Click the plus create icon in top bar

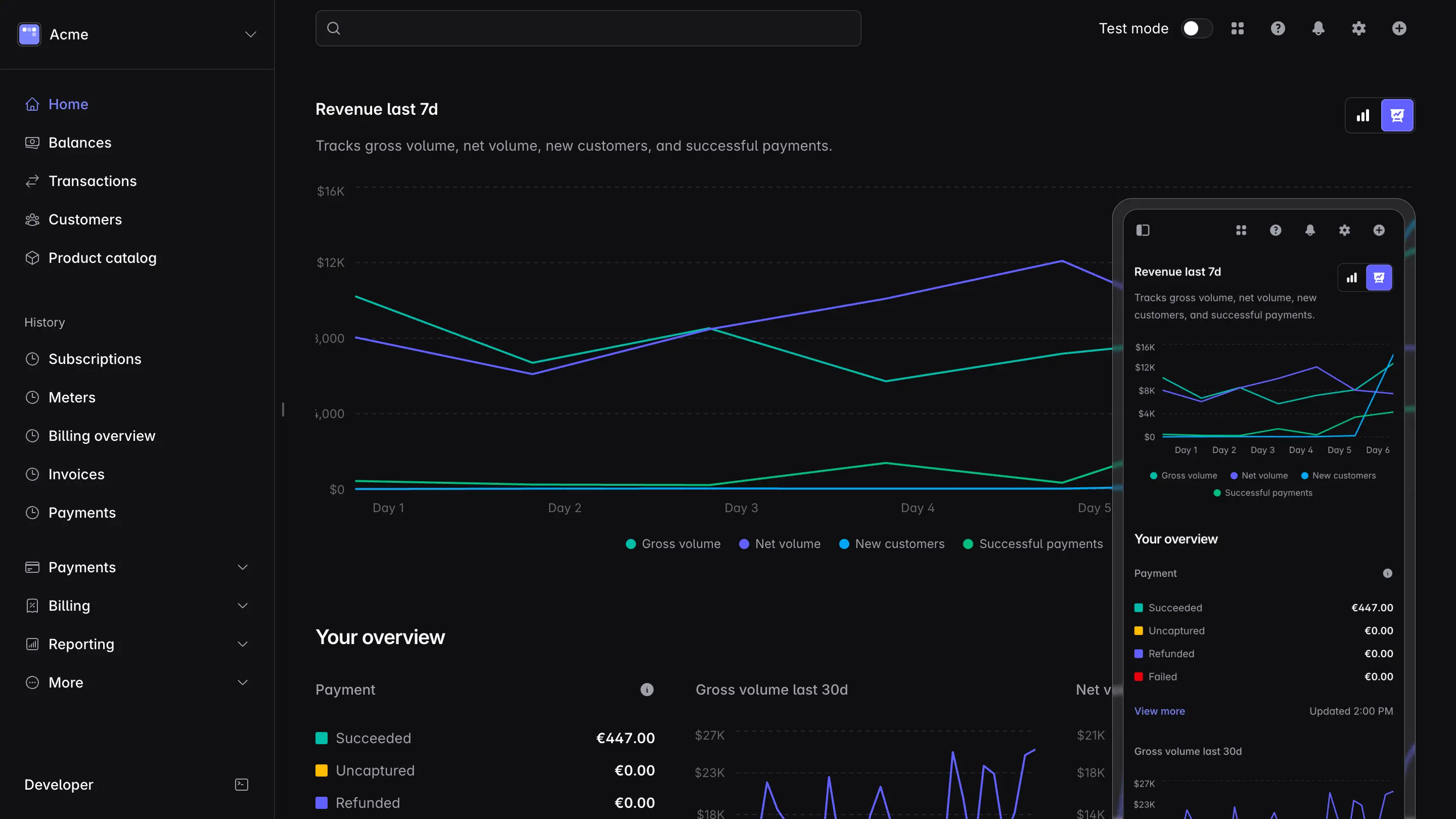(1399, 28)
